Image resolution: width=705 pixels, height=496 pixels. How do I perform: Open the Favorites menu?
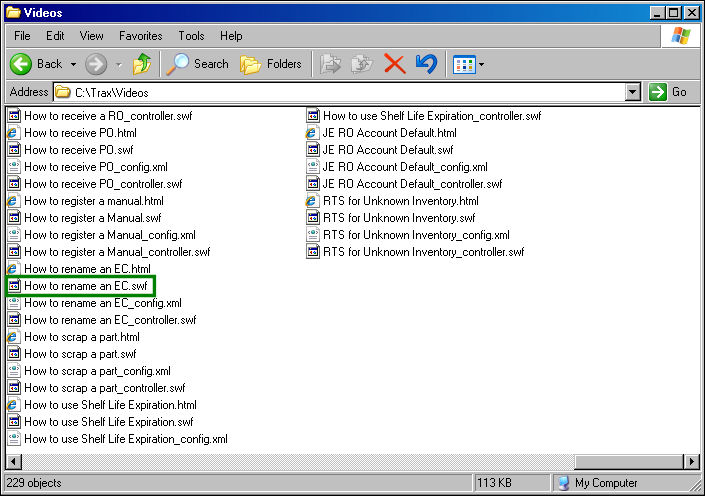tap(141, 36)
